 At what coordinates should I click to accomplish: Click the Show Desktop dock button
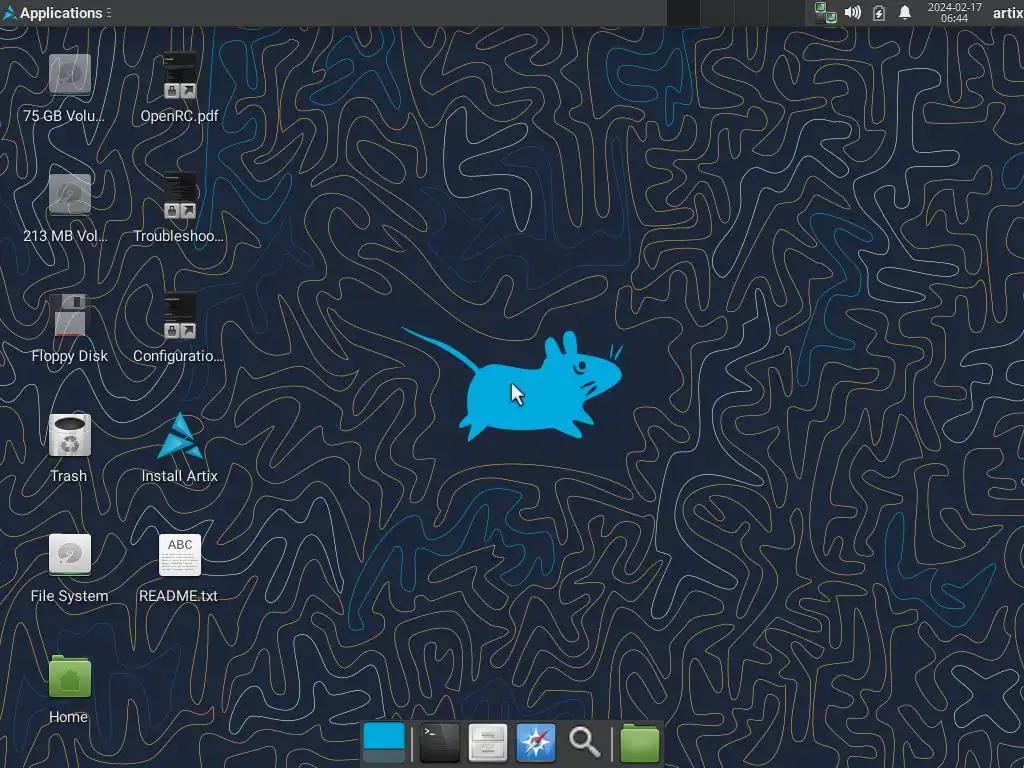click(x=384, y=743)
